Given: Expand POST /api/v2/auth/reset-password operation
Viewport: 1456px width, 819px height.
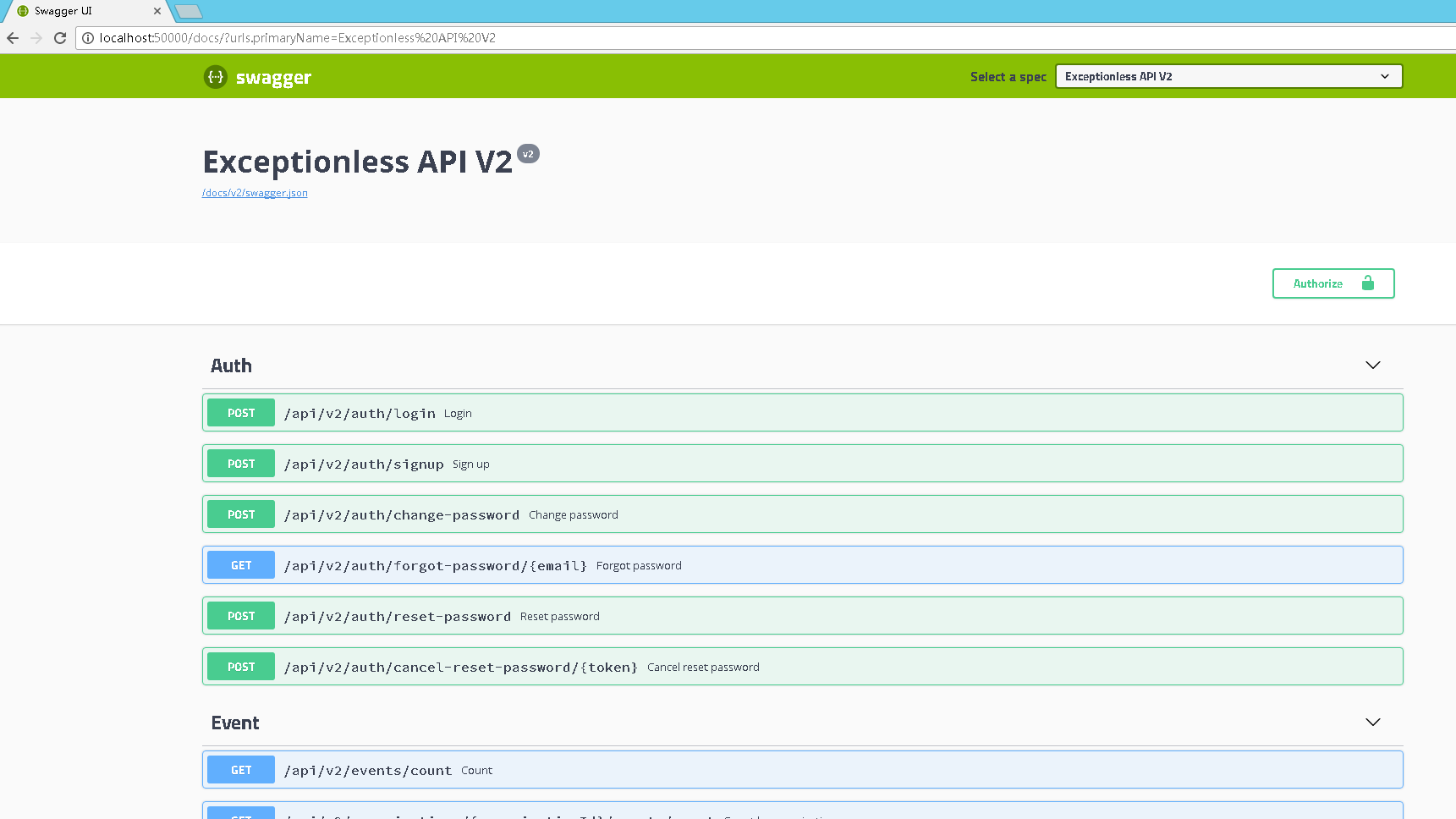Looking at the screenshot, I should (x=802, y=616).
